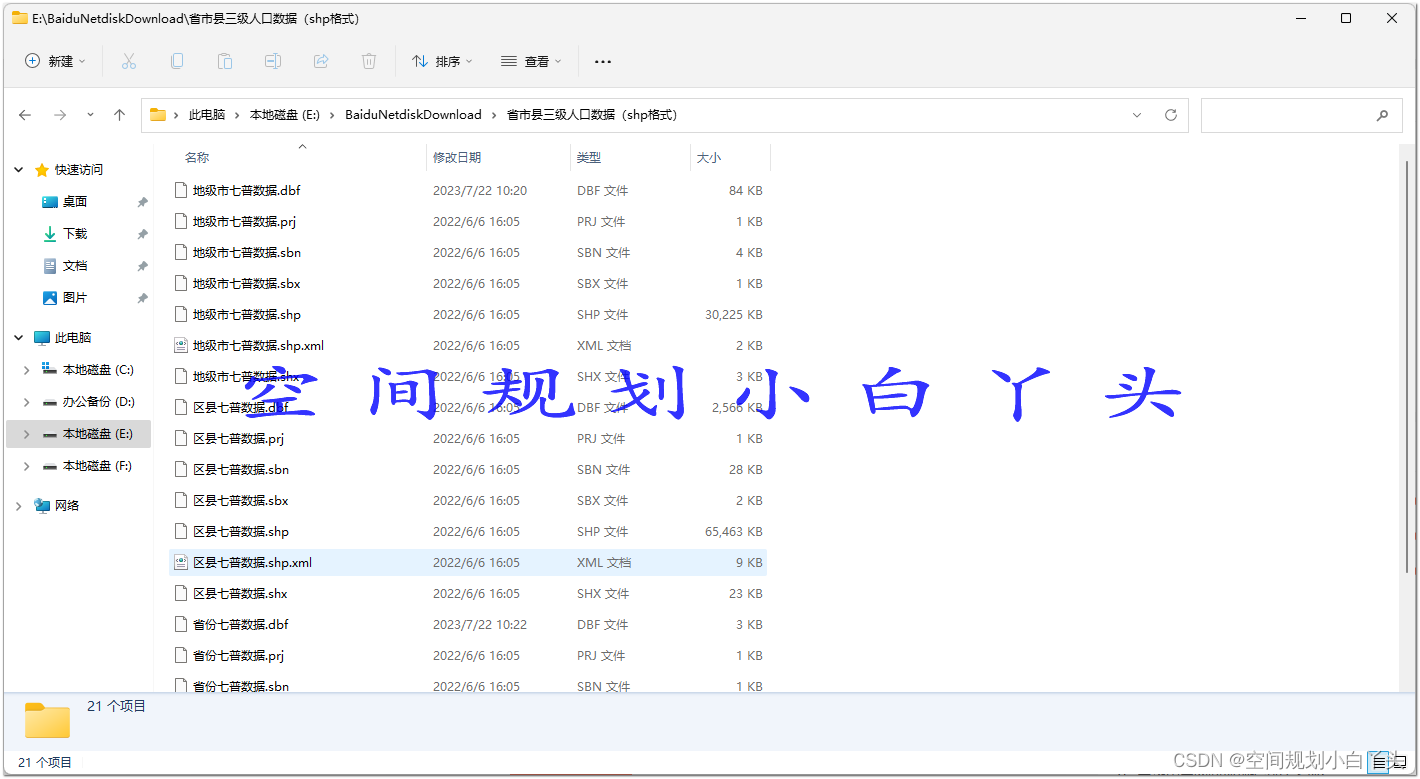Select file 区县七普数据.shx
The image size is (1420, 779).
point(240,593)
